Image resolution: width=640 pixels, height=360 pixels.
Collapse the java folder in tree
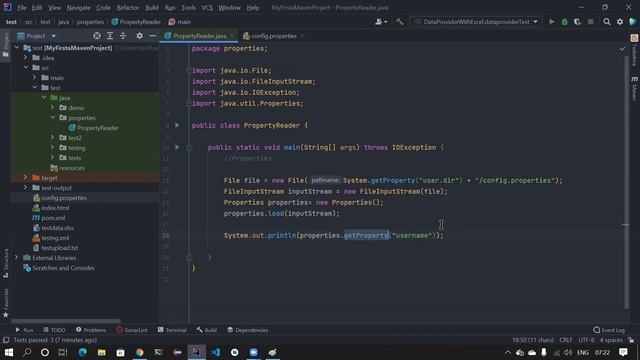pyautogui.click(x=44, y=98)
